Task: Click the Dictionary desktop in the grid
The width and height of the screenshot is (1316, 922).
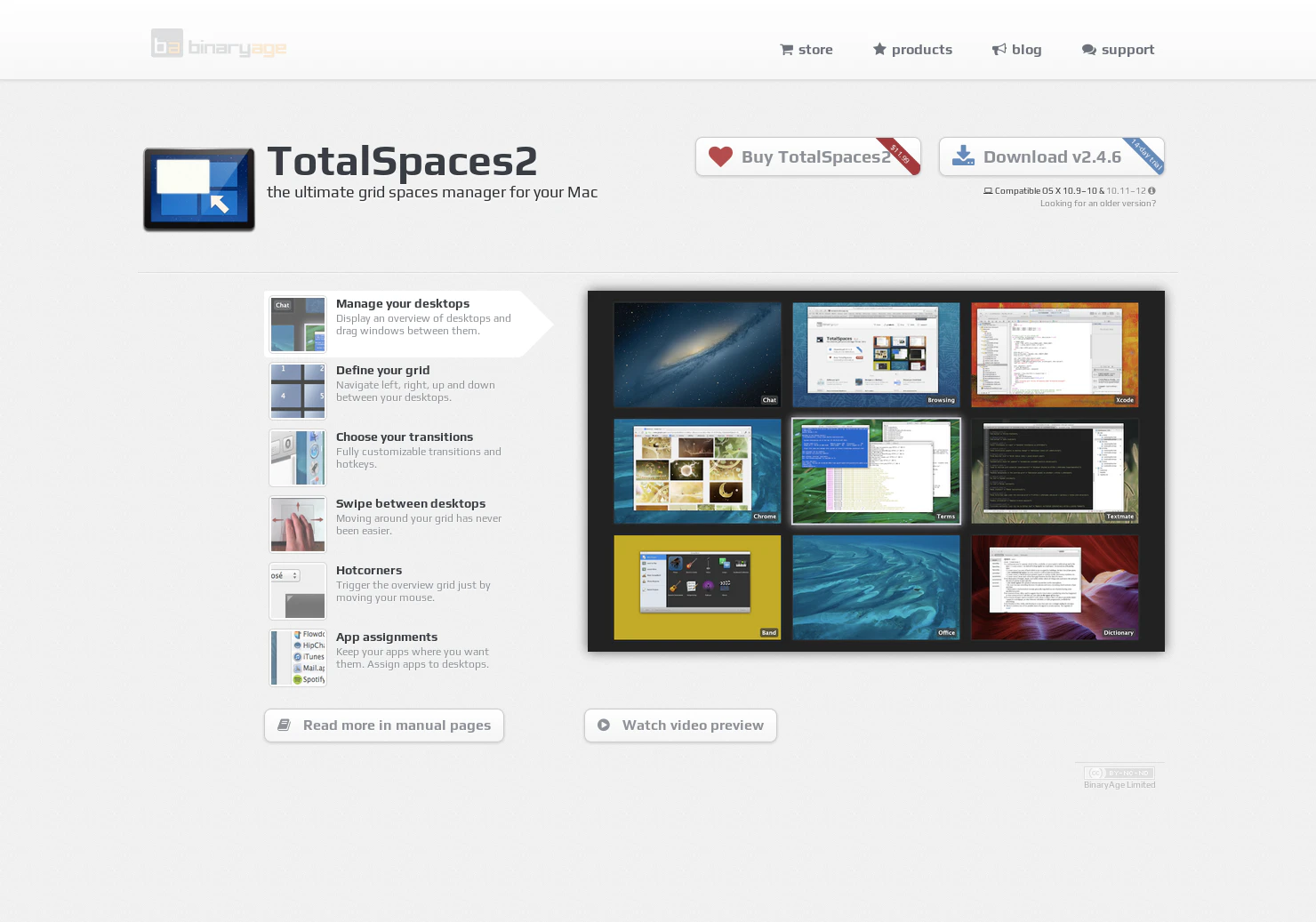Action: 1055,588
